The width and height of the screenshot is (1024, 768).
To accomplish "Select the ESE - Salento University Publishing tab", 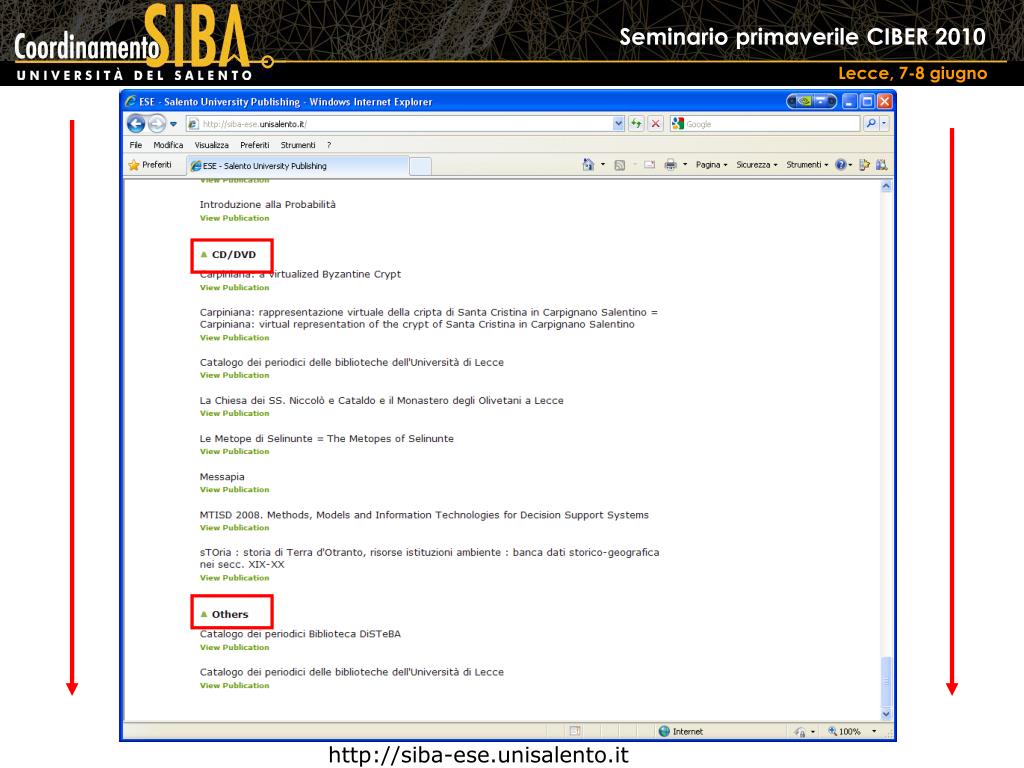I will 297,166.
